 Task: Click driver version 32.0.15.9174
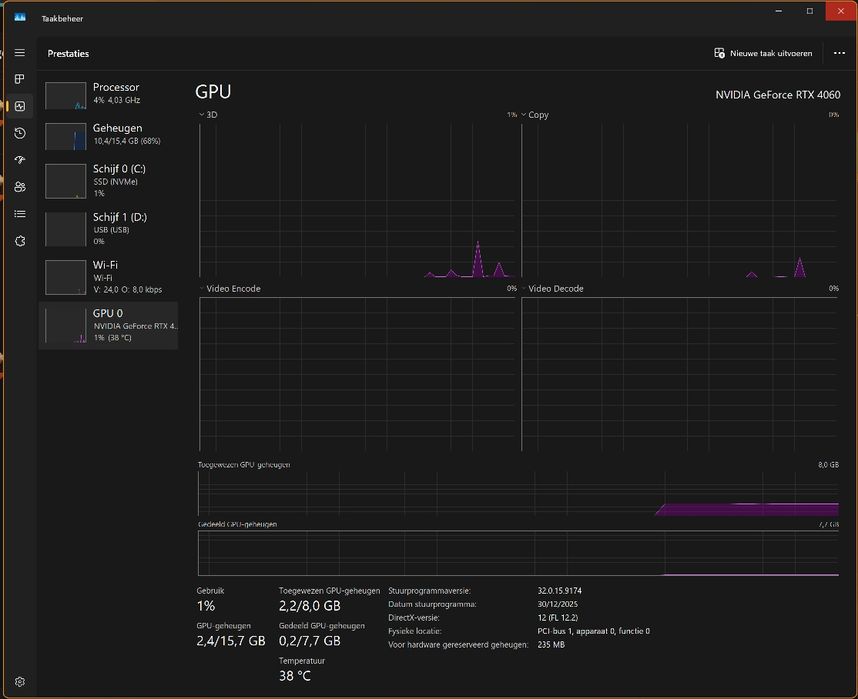point(559,591)
